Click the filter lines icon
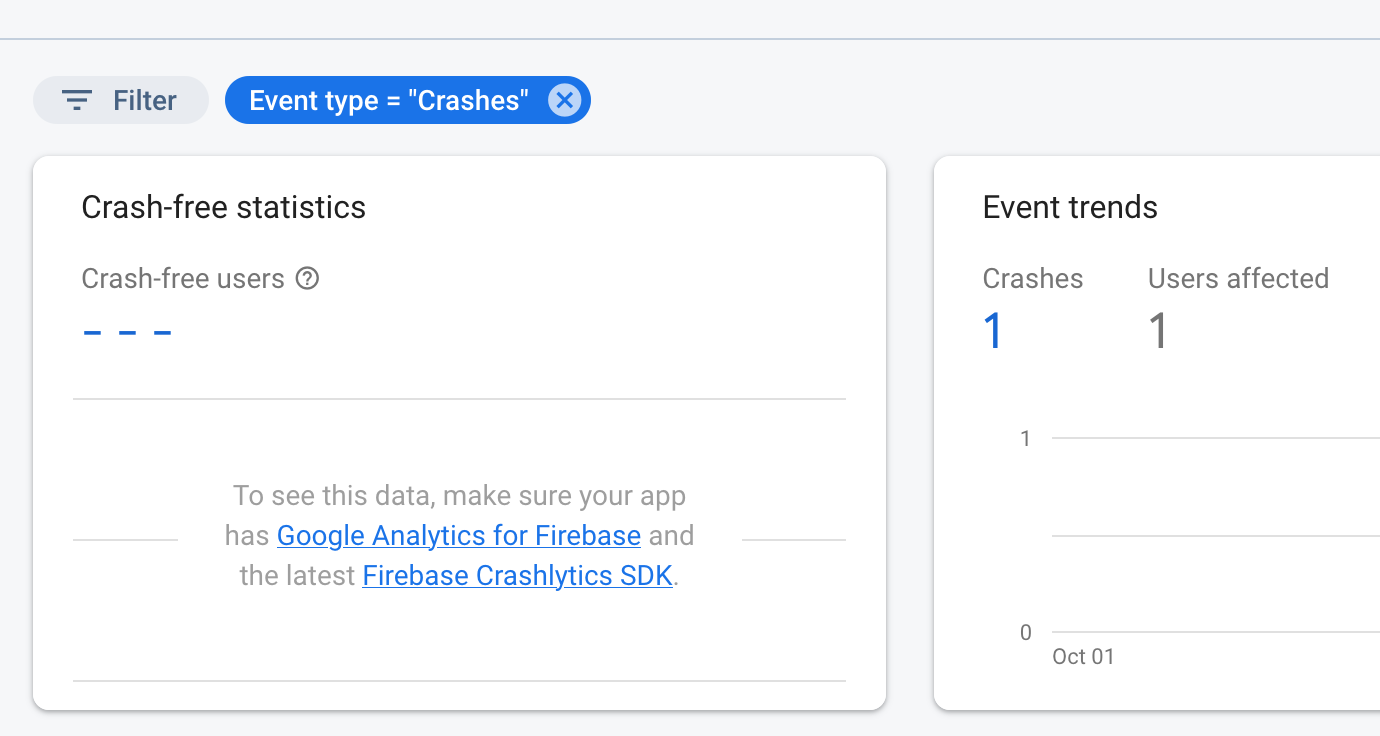1380x736 pixels. coord(77,100)
